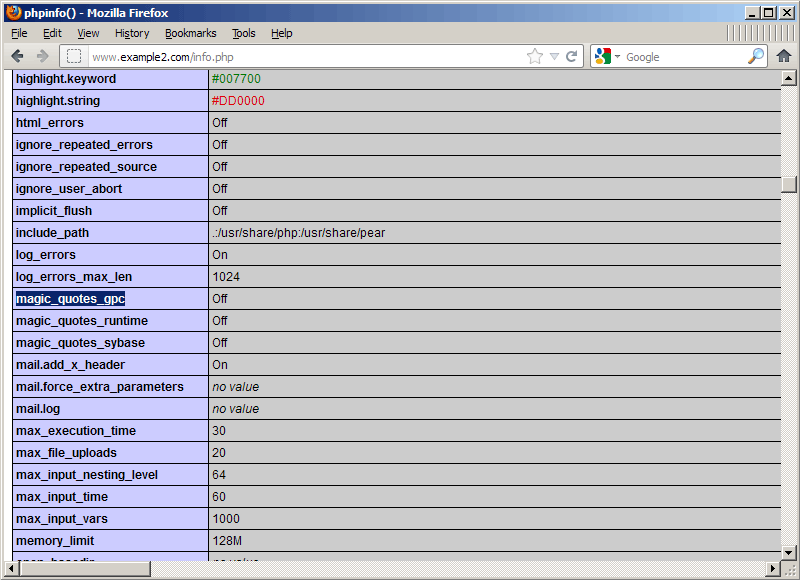The image size is (800, 580).
Task: Click the horizontal scrollbar right arrow
Action: tap(773, 568)
